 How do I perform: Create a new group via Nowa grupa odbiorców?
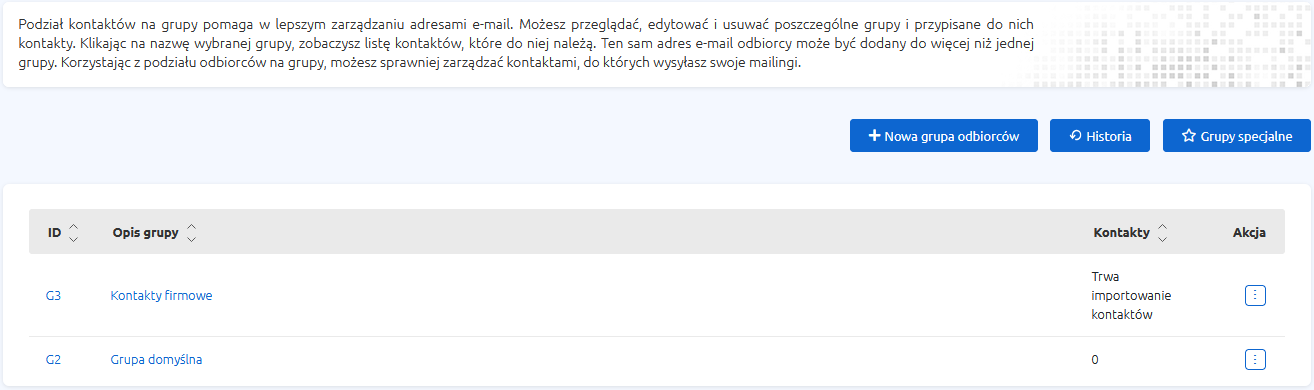(944, 136)
